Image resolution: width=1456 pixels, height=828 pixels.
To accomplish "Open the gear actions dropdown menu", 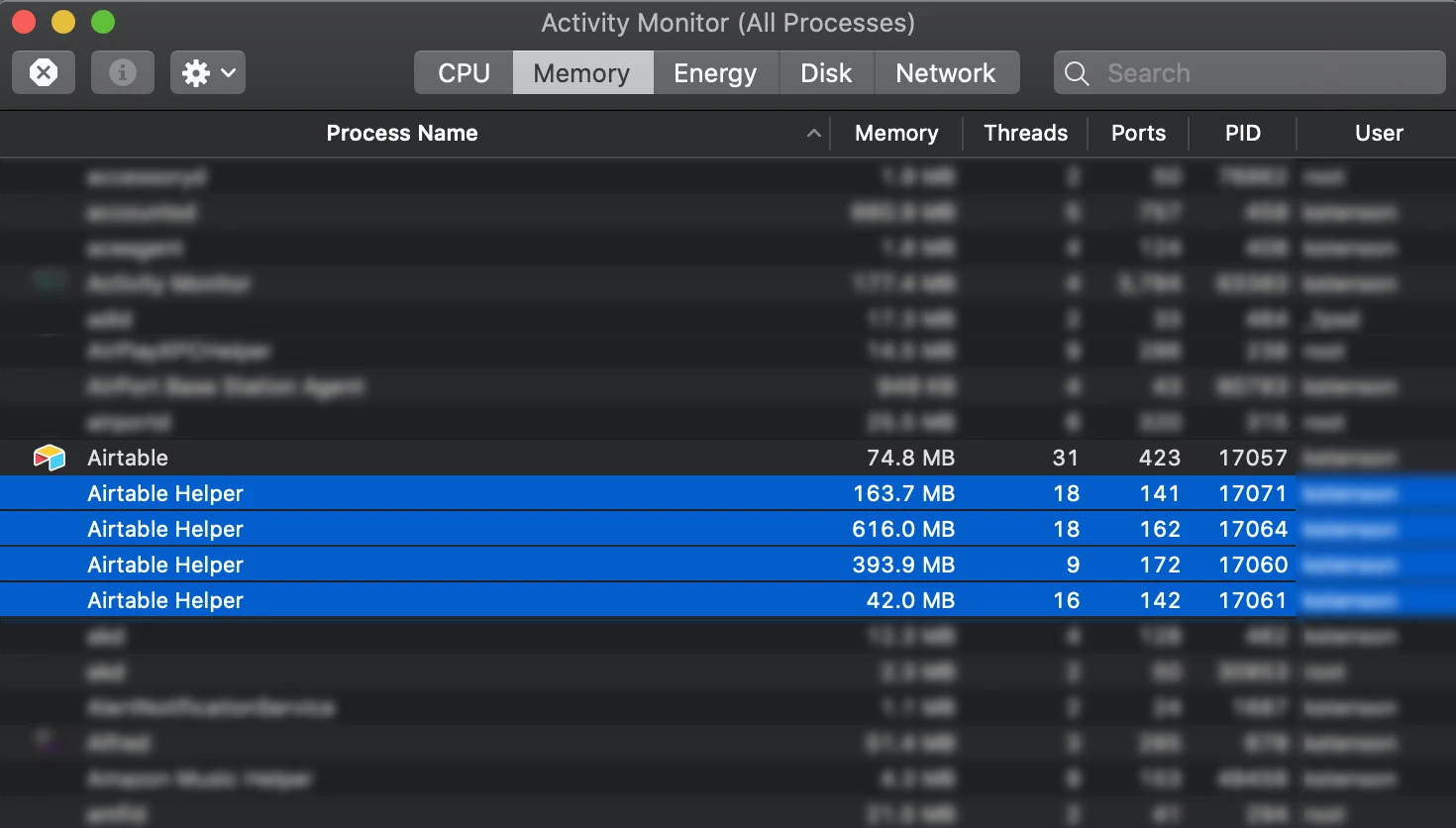I will coord(208,72).
